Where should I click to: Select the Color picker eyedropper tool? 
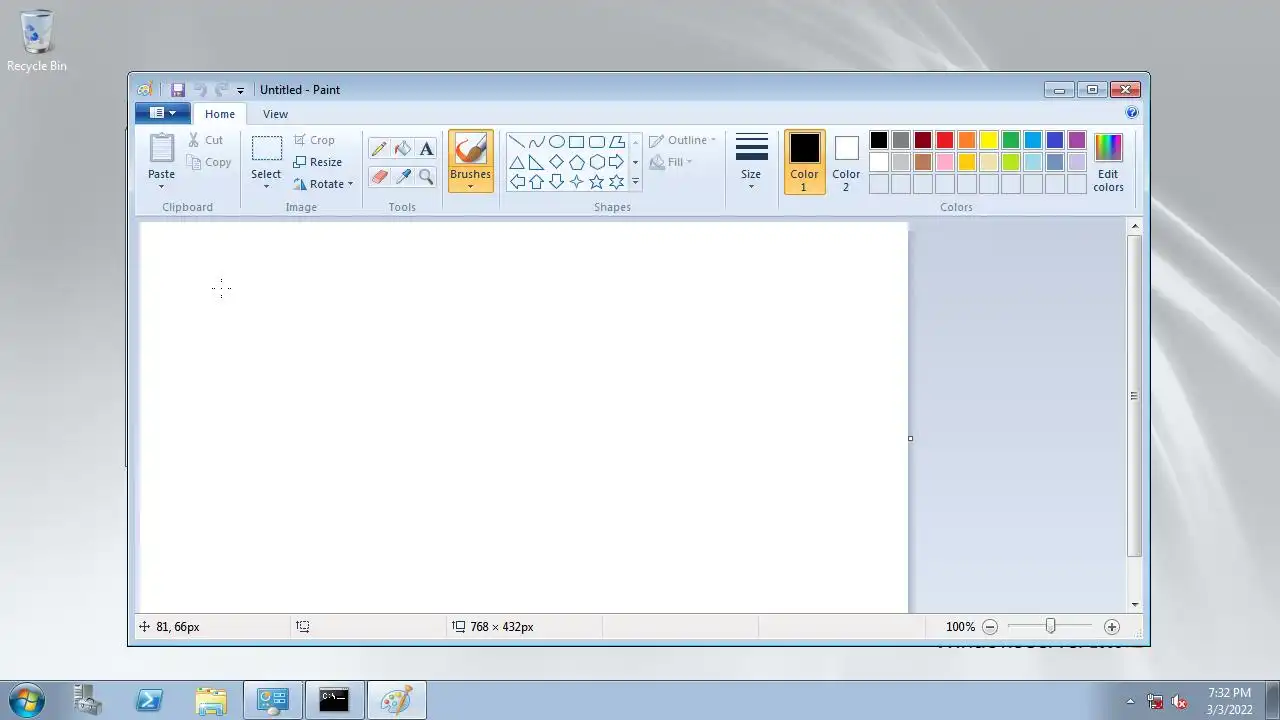coord(402,177)
